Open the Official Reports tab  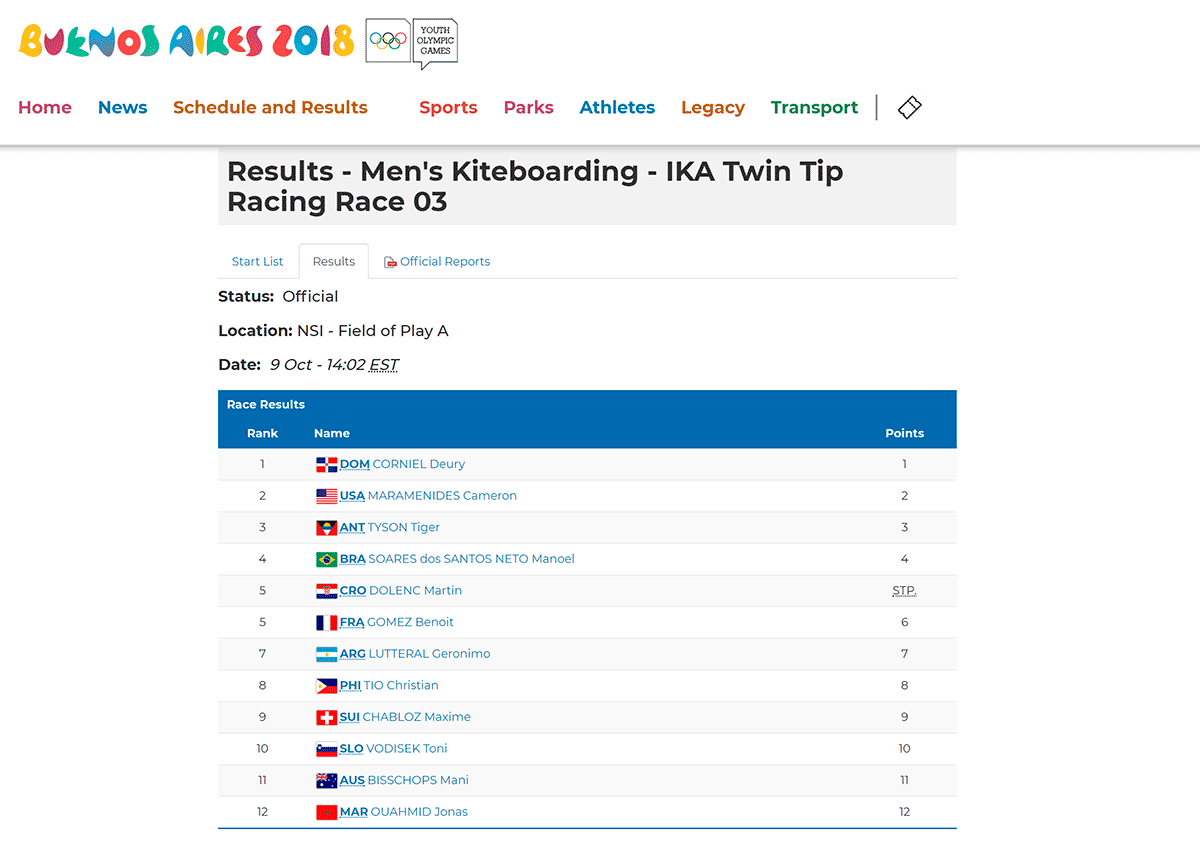(x=437, y=262)
